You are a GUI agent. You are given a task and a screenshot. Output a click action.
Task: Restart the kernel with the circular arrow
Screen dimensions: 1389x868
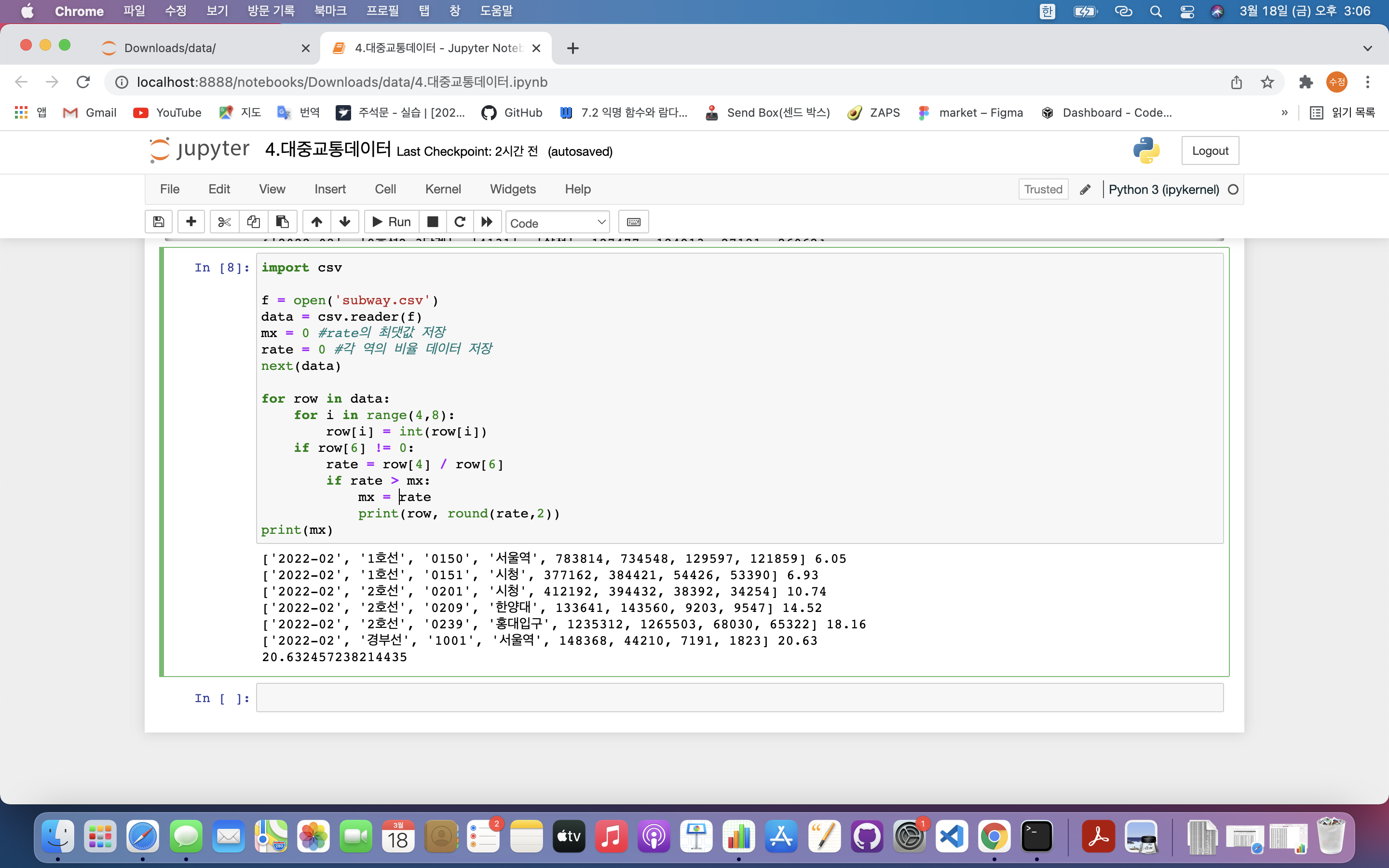pyautogui.click(x=460, y=222)
